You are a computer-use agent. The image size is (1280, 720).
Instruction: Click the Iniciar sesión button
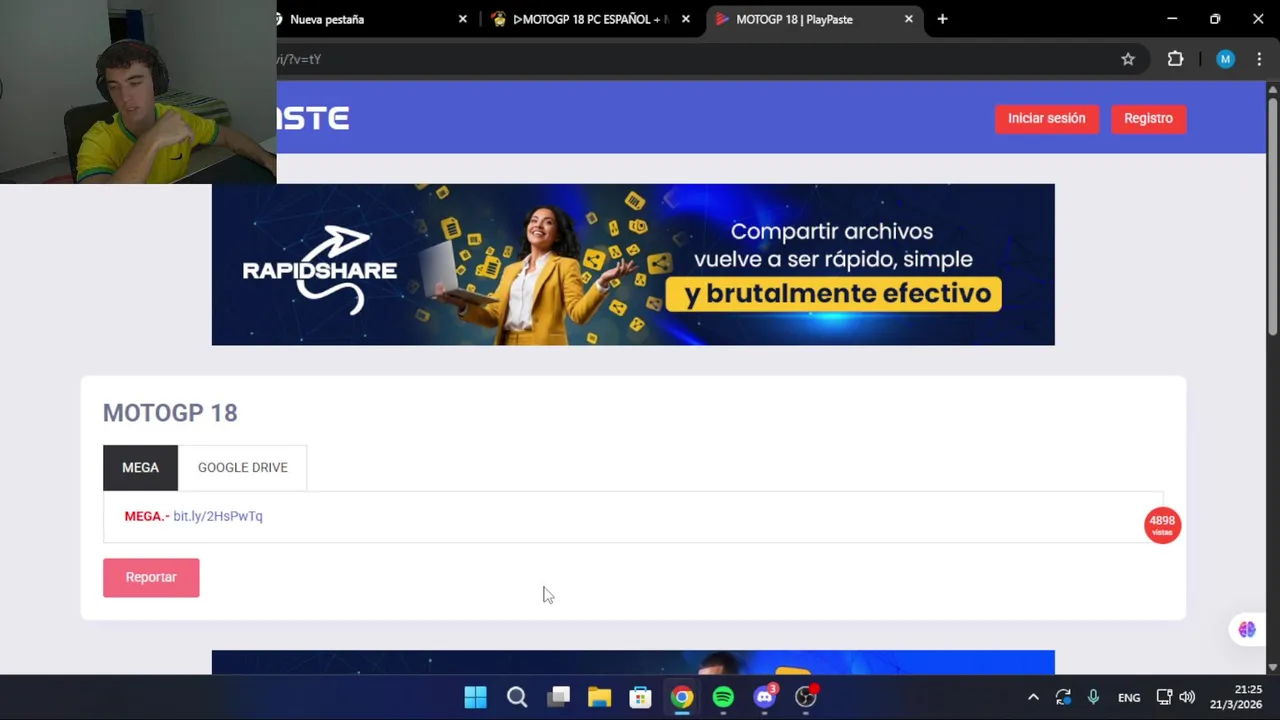pyautogui.click(x=1046, y=118)
